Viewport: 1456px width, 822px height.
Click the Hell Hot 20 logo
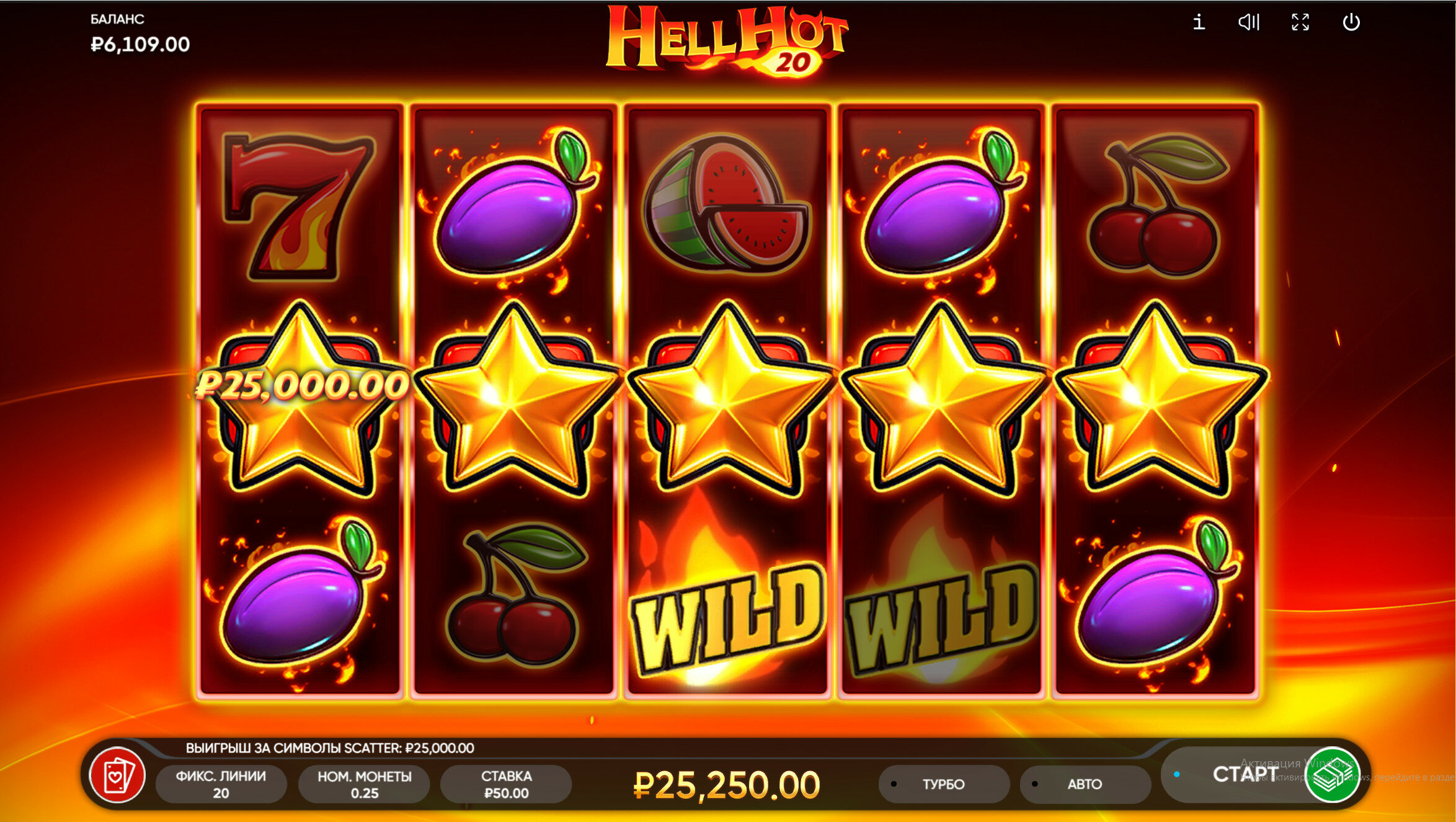coord(727,41)
